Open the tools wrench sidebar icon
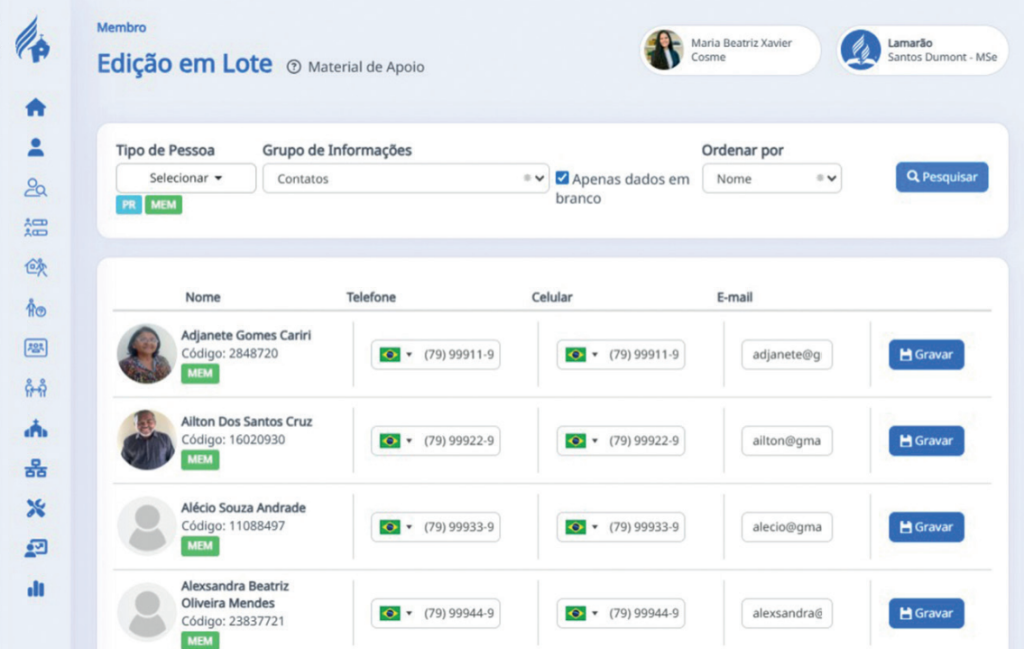 [36, 508]
